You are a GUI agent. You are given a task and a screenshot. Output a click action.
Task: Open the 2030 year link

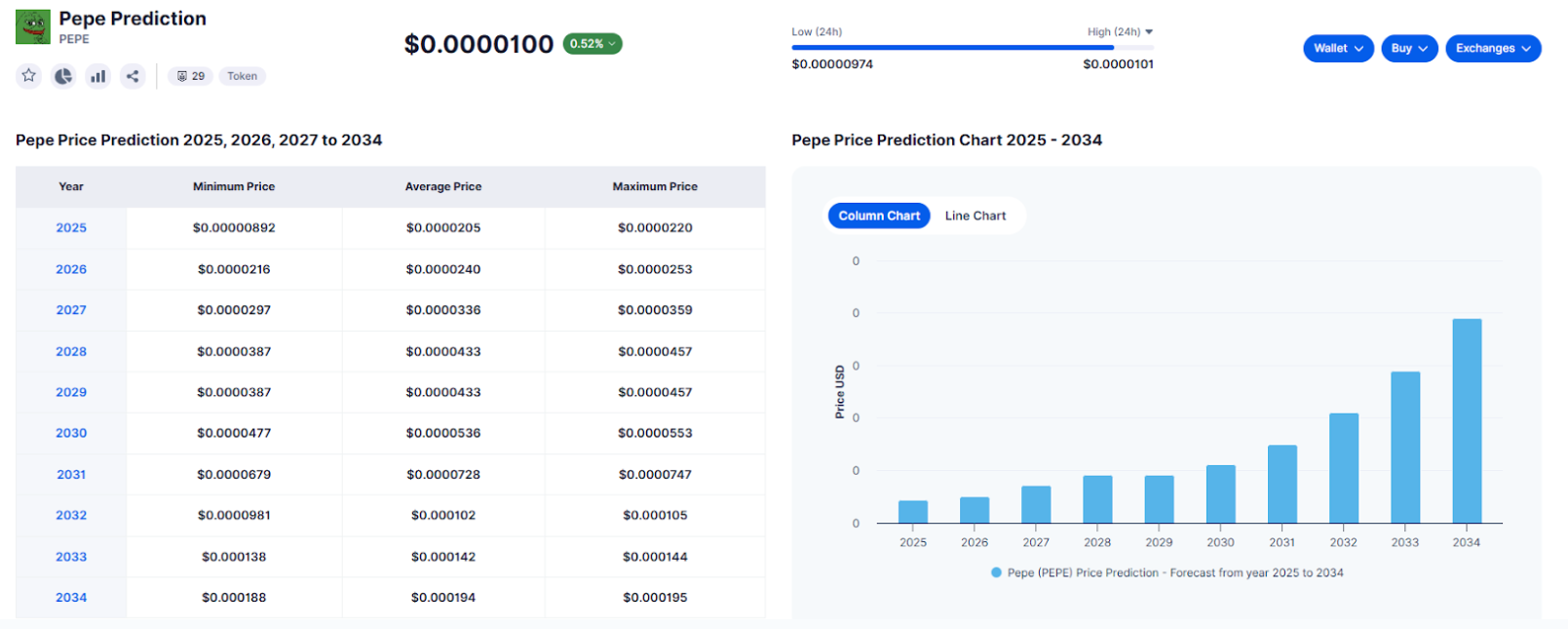(x=71, y=433)
